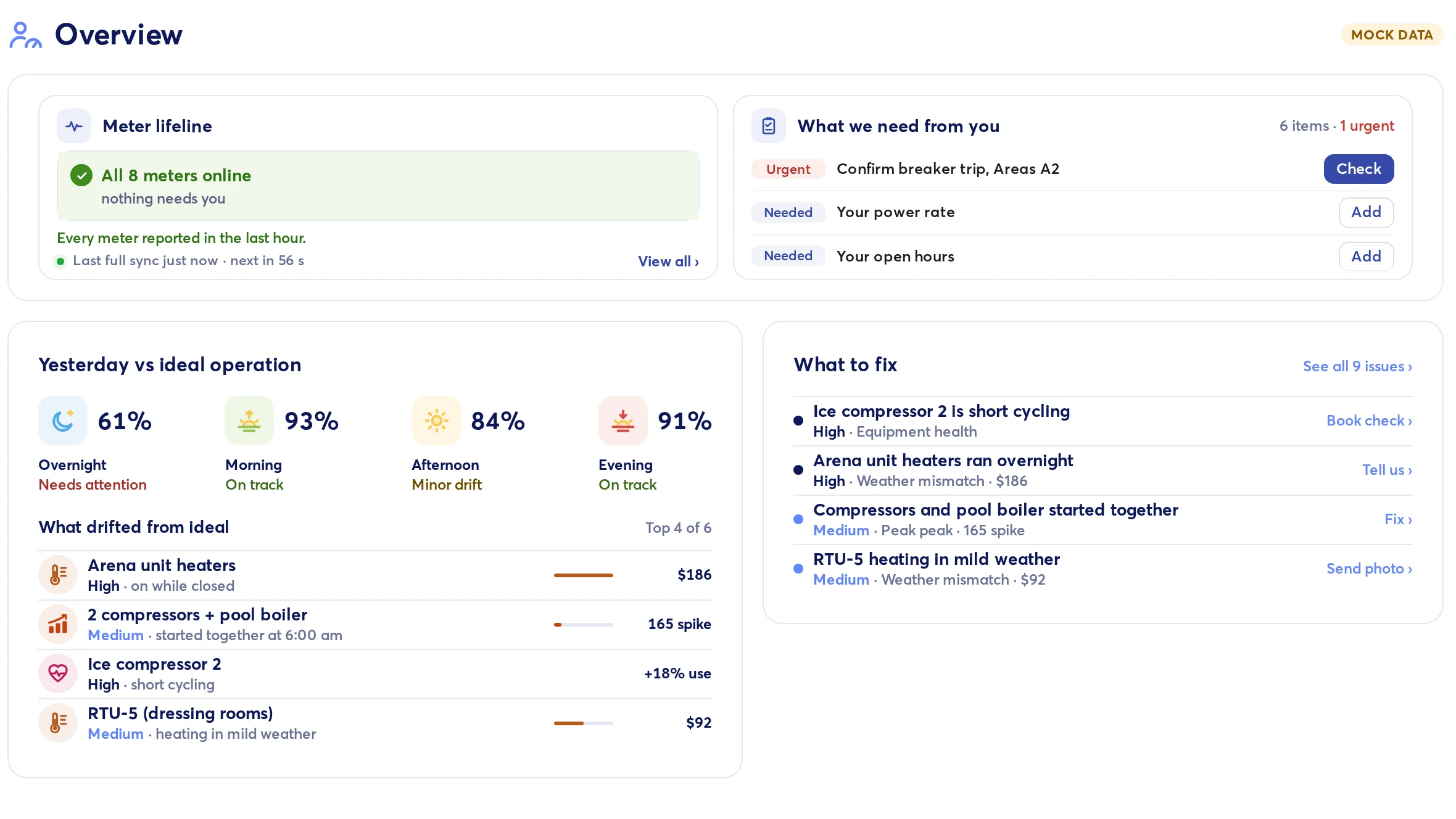This screenshot has width=1456, height=819.
Task: Click the thermometer icon for RTU-5 (dressing rooms)
Action: (58, 723)
